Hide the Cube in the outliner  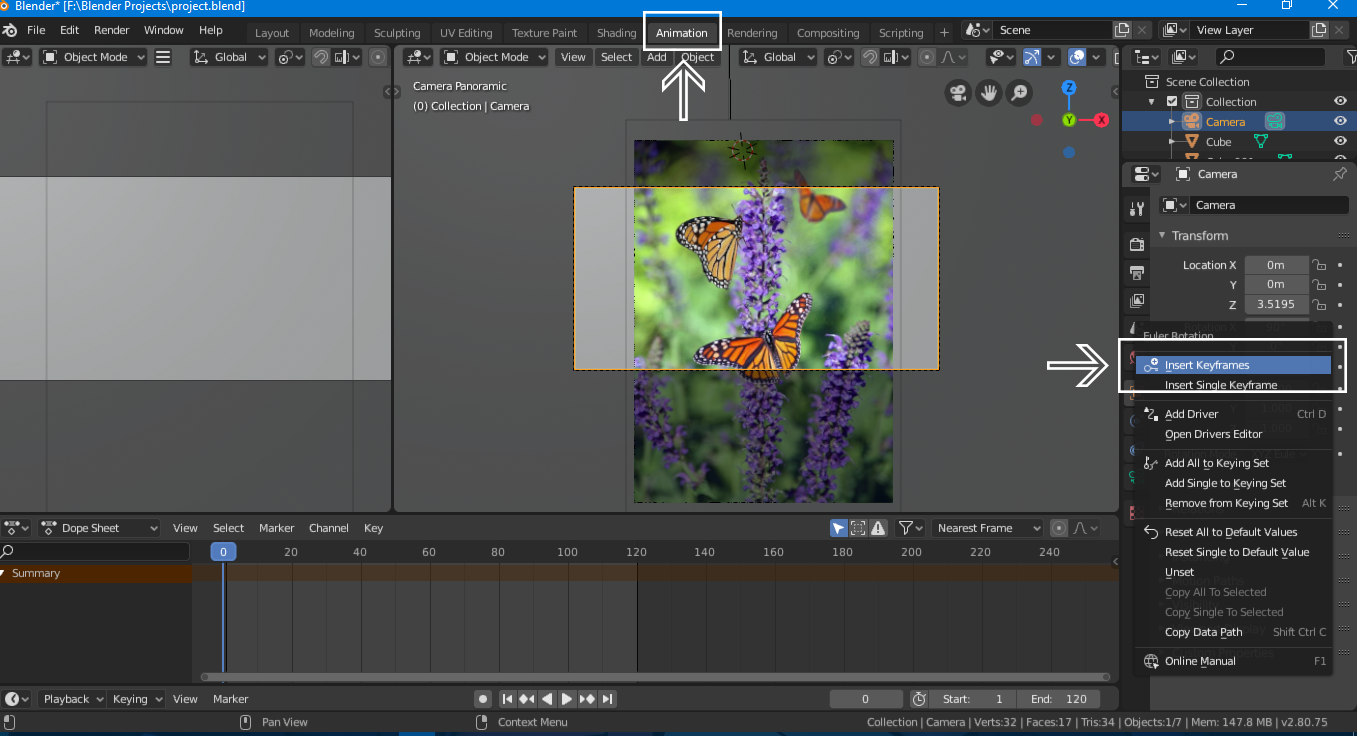tap(1340, 142)
